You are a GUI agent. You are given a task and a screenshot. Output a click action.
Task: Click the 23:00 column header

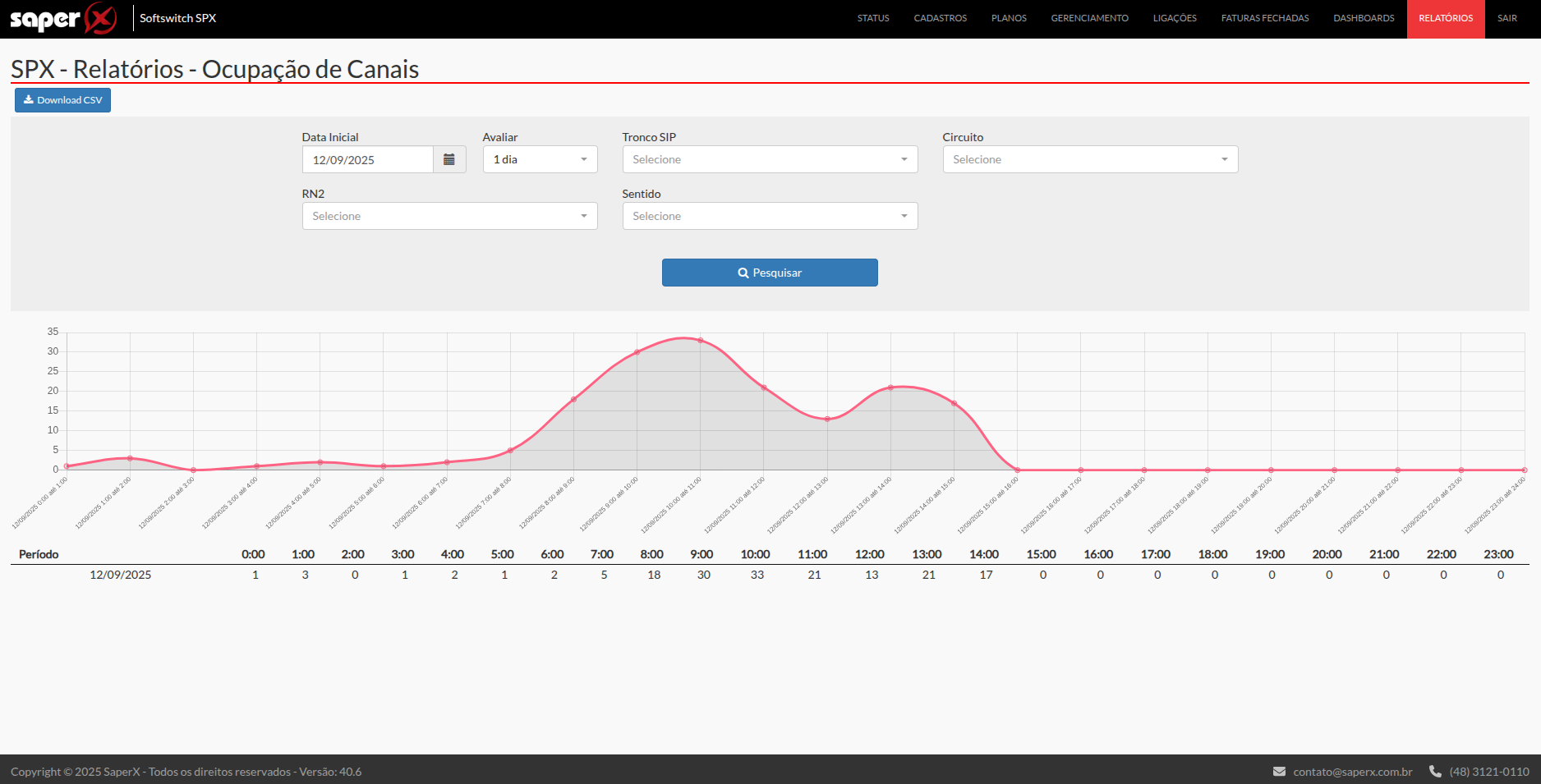click(x=1498, y=554)
